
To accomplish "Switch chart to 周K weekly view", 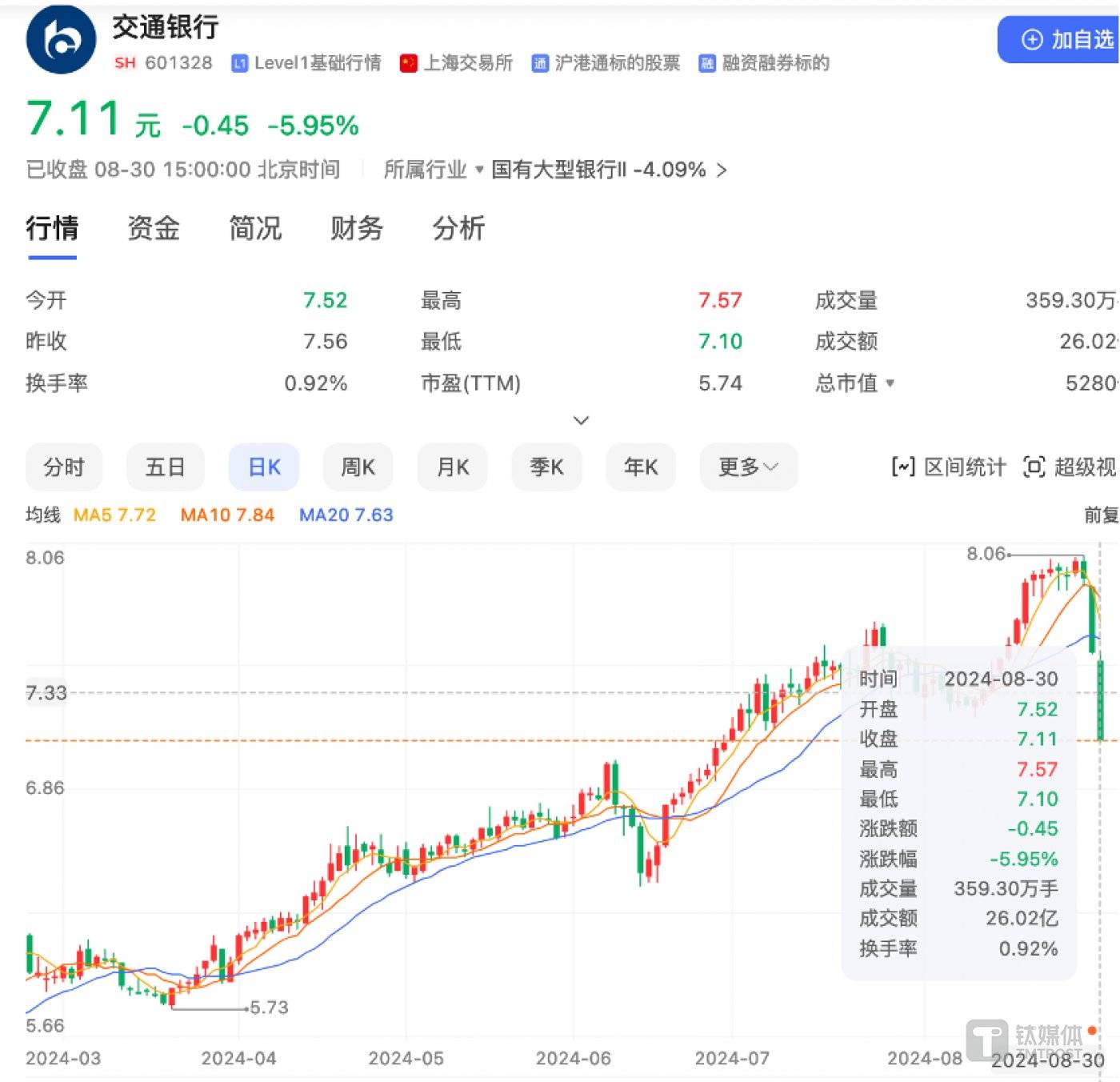I will click(358, 467).
